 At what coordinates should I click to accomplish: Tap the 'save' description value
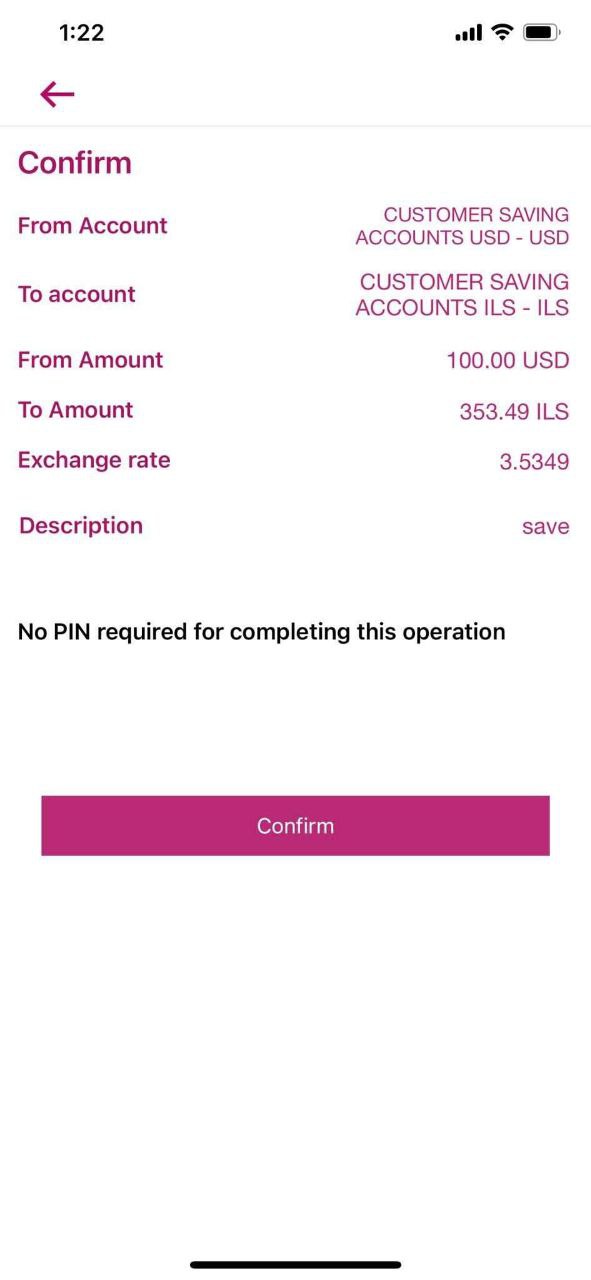[x=546, y=527]
